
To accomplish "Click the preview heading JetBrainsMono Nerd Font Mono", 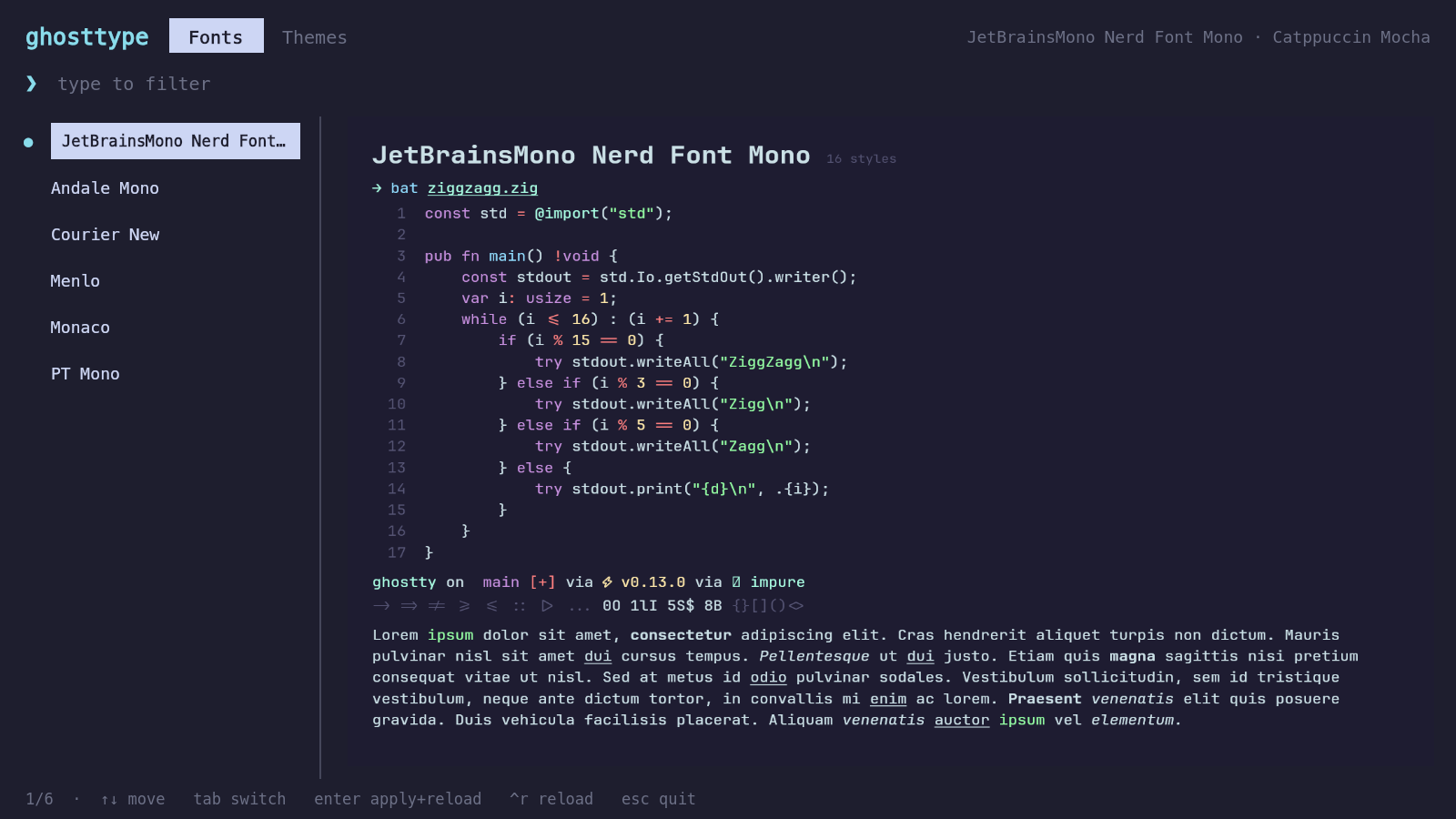I will tap(591, 155).
